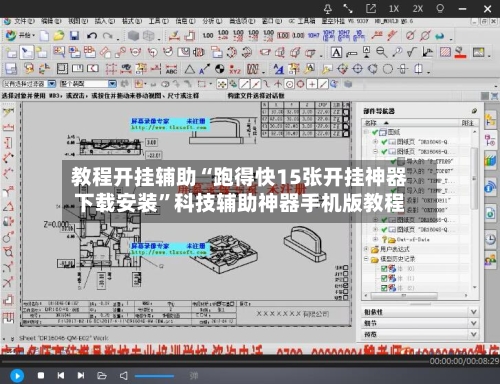Select the magnifier zoom icon in drafting toolbar
The image size is (500, 384).
pos(382,52)
